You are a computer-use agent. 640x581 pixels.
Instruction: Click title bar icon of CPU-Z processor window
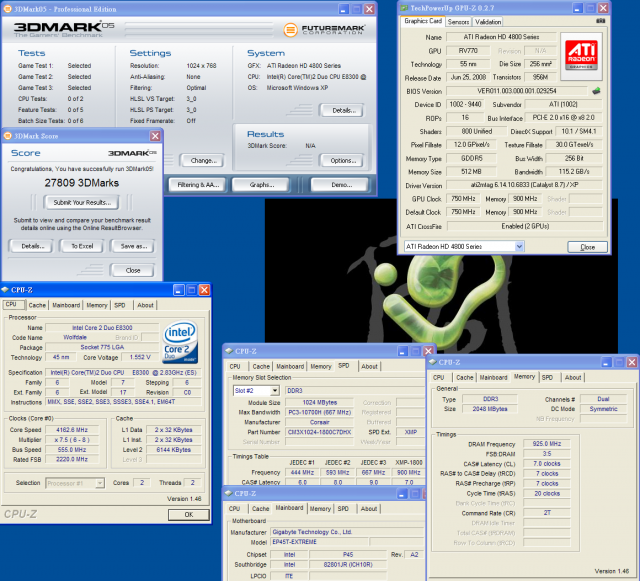click(x=5, y=290)
